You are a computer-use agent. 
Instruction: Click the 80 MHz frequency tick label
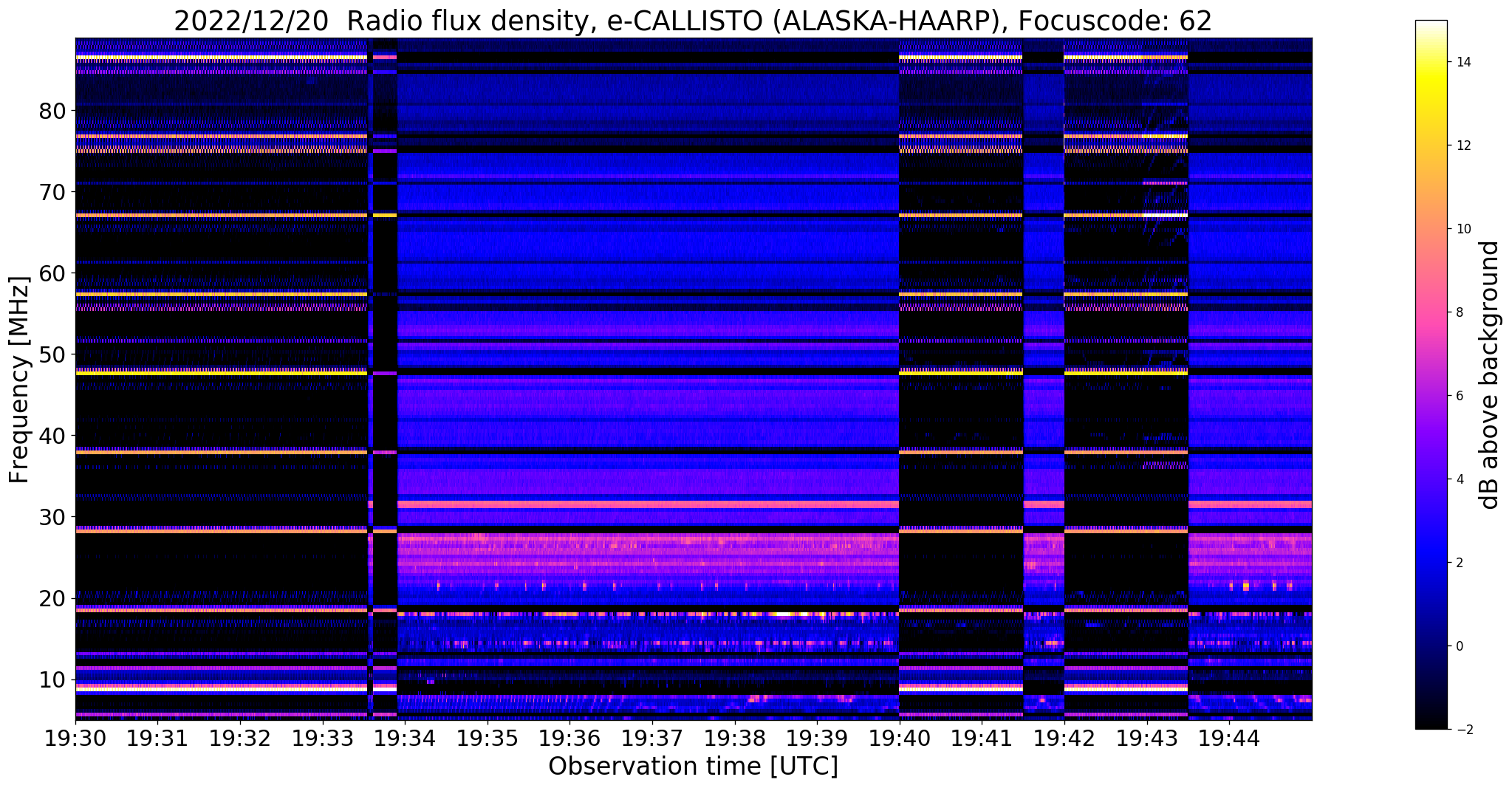click(52, 111)
